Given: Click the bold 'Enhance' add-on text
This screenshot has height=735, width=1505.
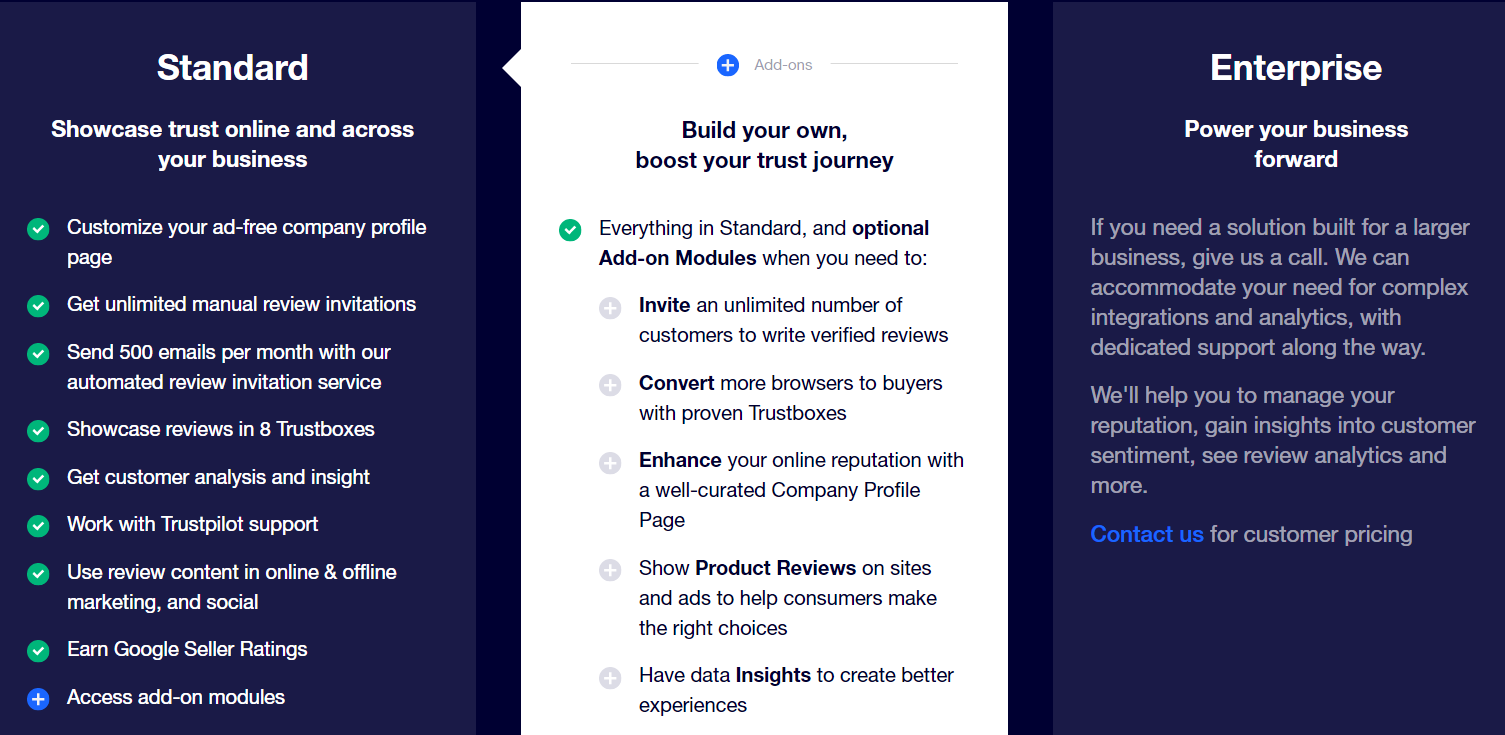Looking at the screenshot, I should click(x=680, y=460).
